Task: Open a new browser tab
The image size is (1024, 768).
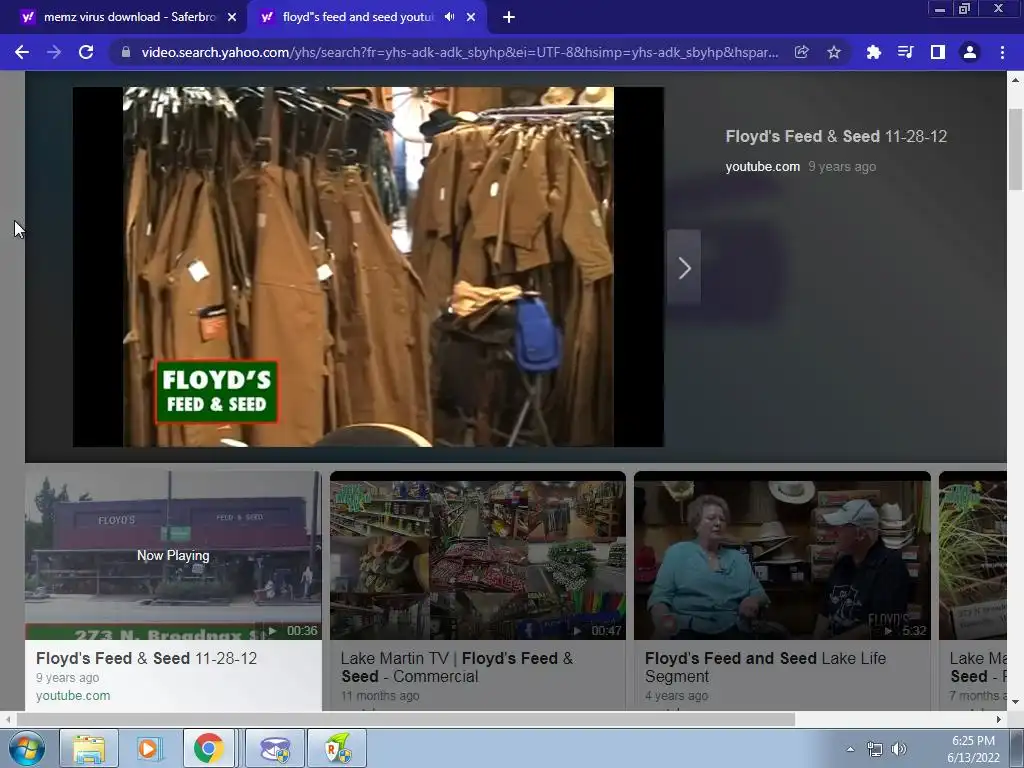Action: [509, 18]
